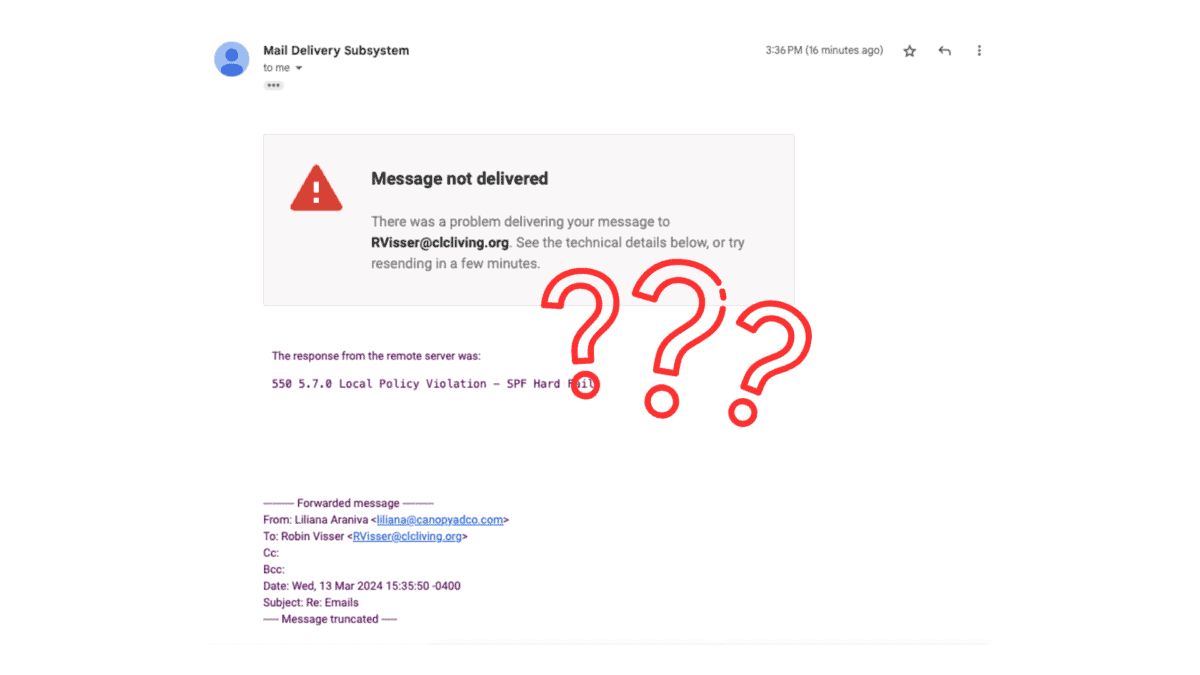Click the Mail Delivery Subsystem sender name
Screen dimensions: 1200x675
click(x=336, y=50)
